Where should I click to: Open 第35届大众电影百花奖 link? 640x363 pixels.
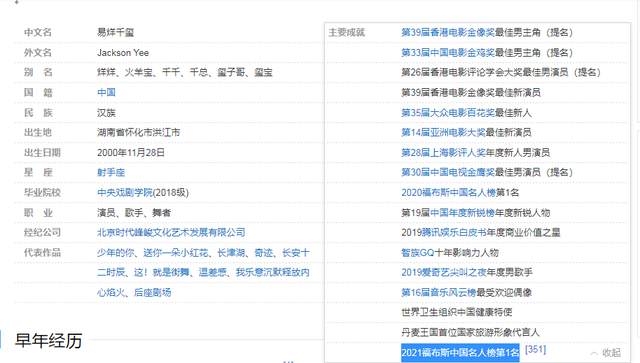pos(448,113)
